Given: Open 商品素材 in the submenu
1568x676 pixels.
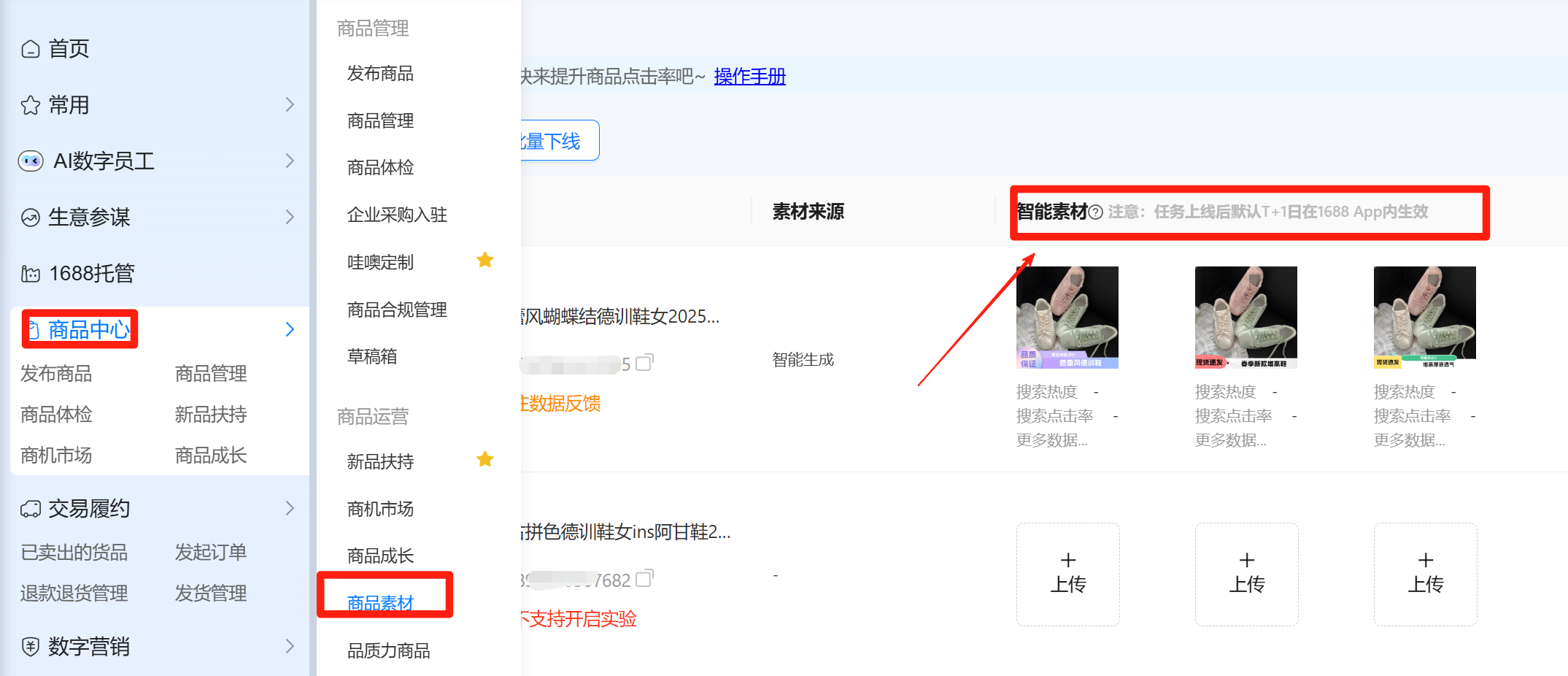Looking at the screenshot, I should [380, 602].
